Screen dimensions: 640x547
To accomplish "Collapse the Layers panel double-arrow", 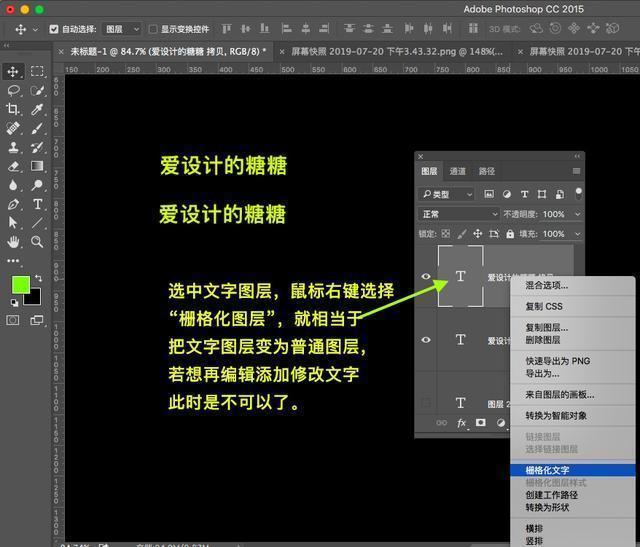I will coord(577,156).
